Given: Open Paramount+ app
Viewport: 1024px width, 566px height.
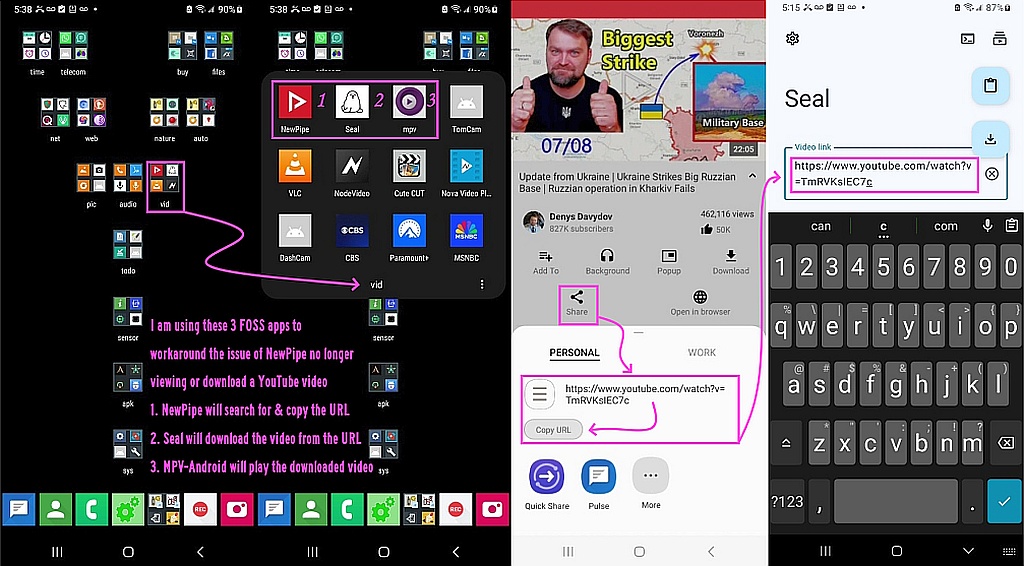Looking at the screenshot, I should coord(409,230).
